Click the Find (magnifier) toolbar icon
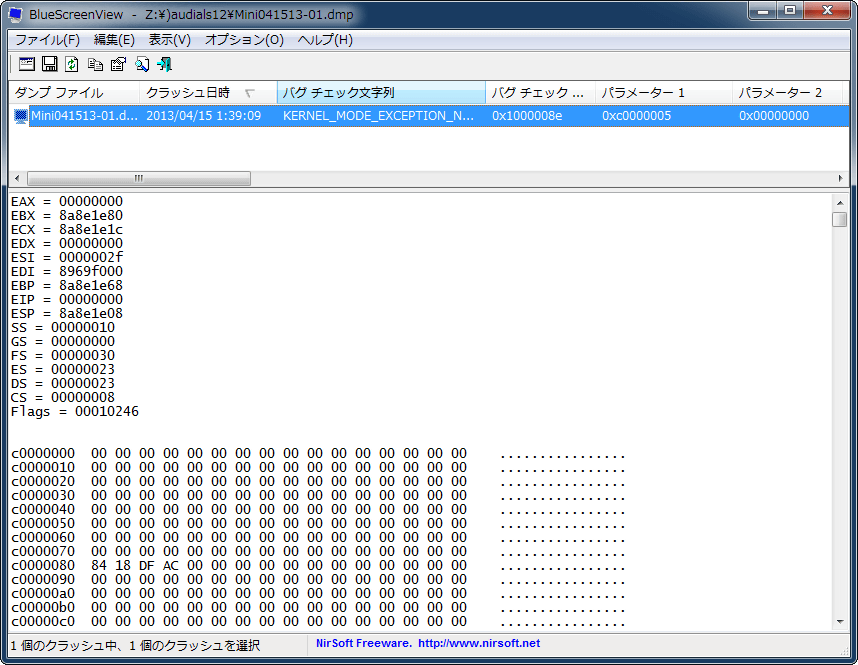Viewport: 858px width, 665px height. pyautogui.click(x=142, y=64)
